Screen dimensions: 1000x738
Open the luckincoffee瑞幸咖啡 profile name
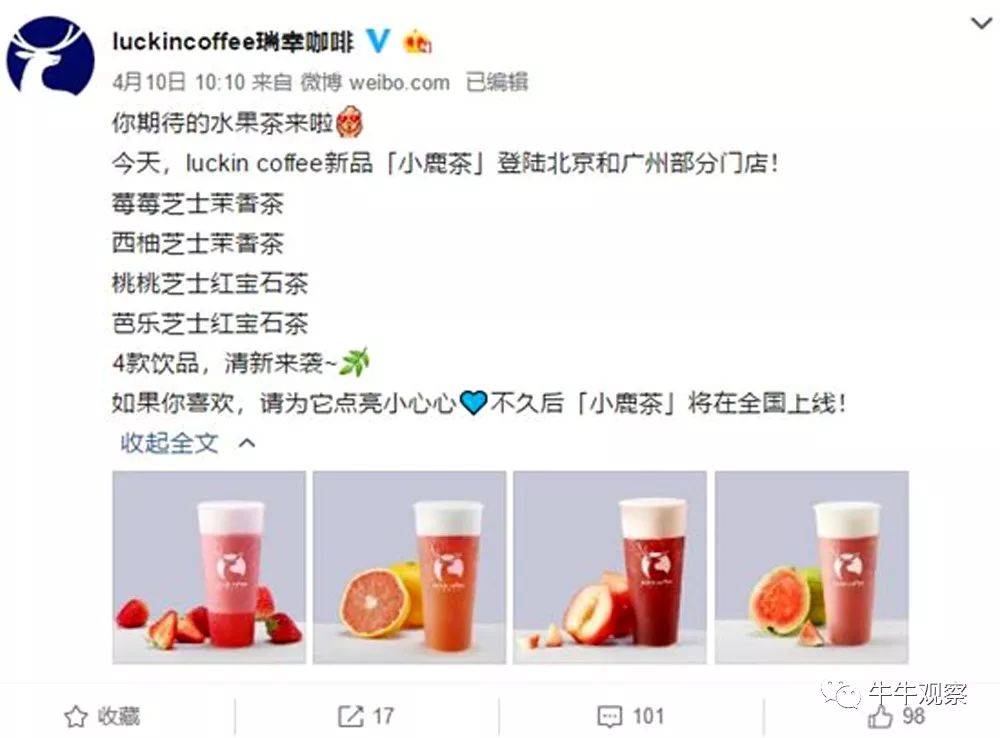click(233, 42)
